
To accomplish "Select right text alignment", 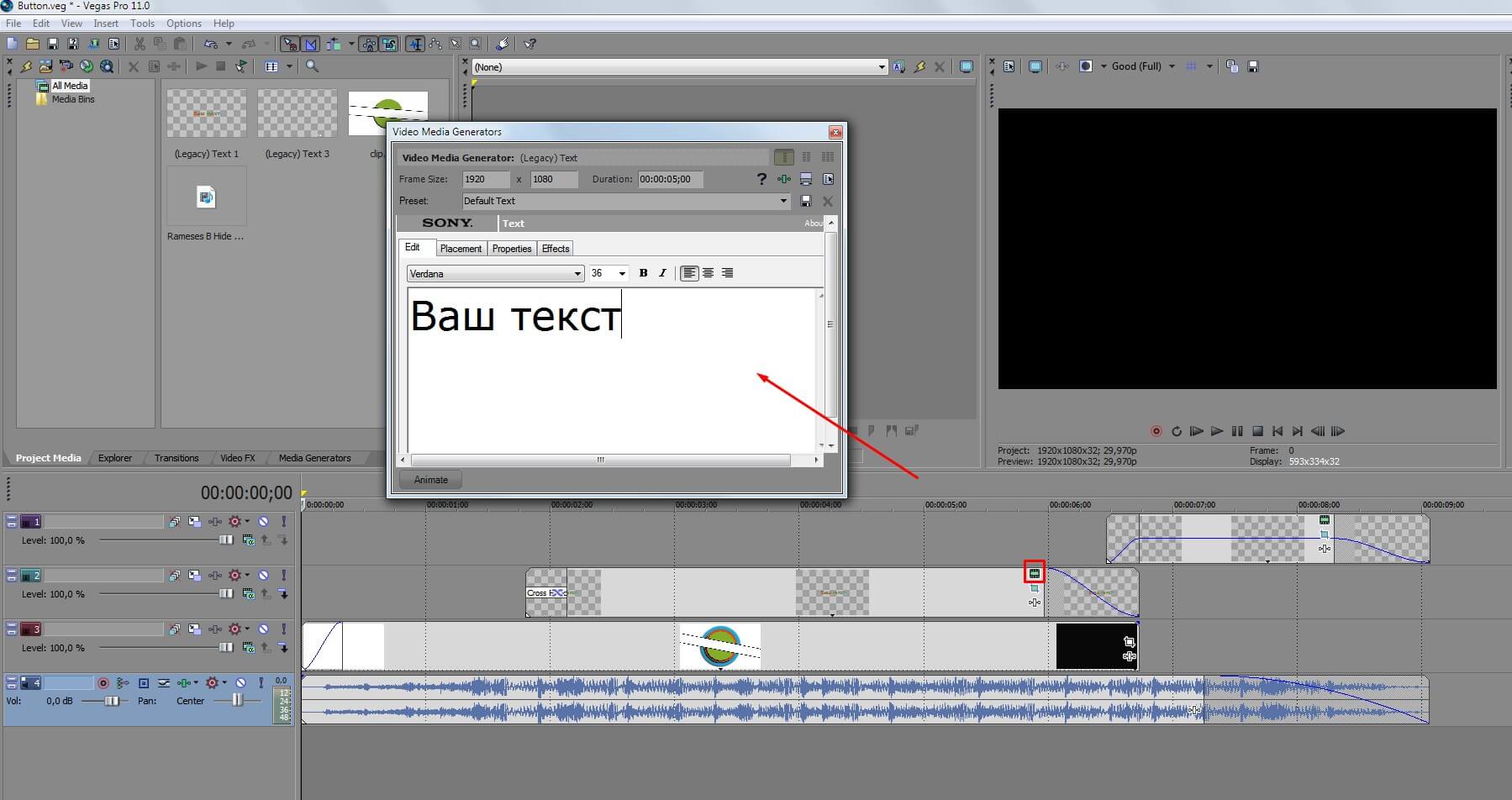I will coord(728,273).
